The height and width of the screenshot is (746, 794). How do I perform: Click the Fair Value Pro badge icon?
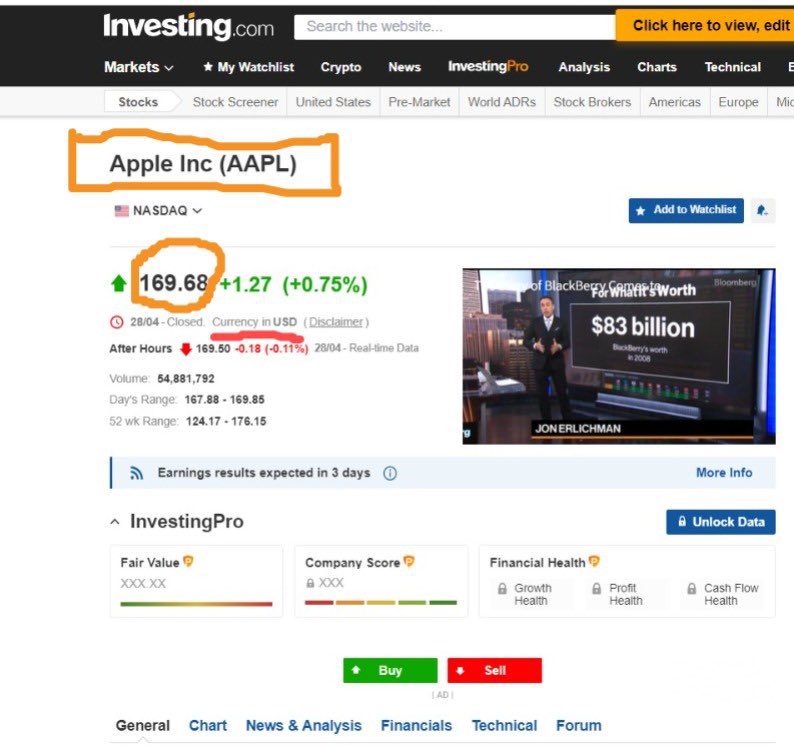click(x=188, y=561)
